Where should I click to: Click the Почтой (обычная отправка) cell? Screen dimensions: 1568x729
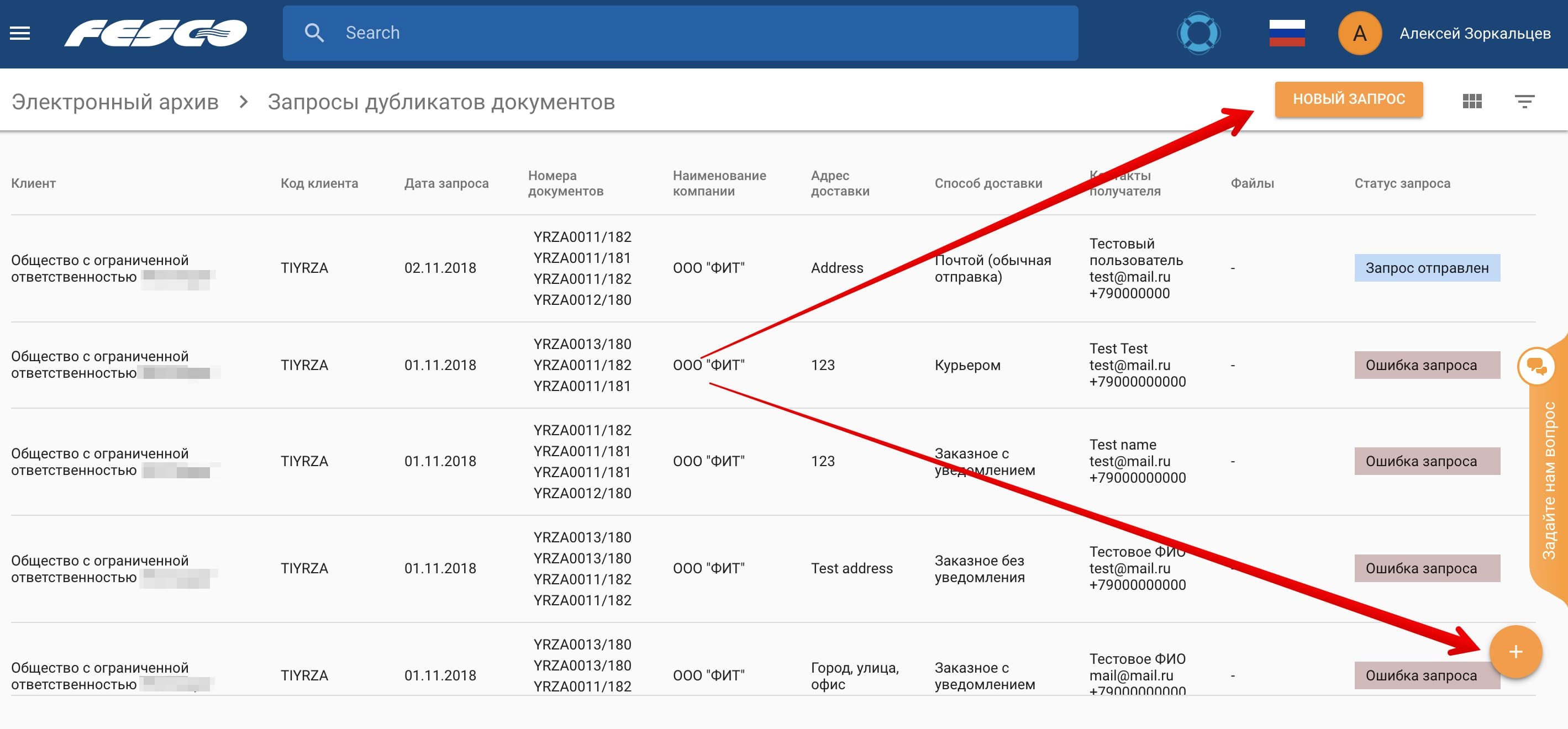[x=993, y=268]
